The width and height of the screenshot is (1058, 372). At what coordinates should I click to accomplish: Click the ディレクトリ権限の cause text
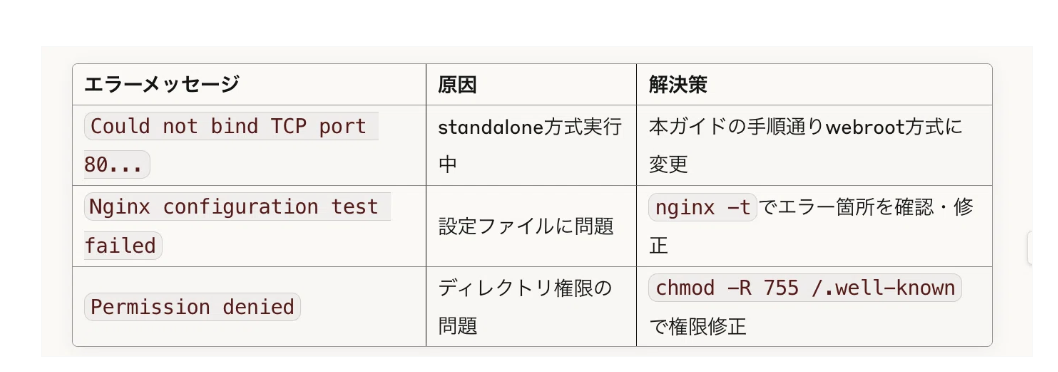click(524, 288)
